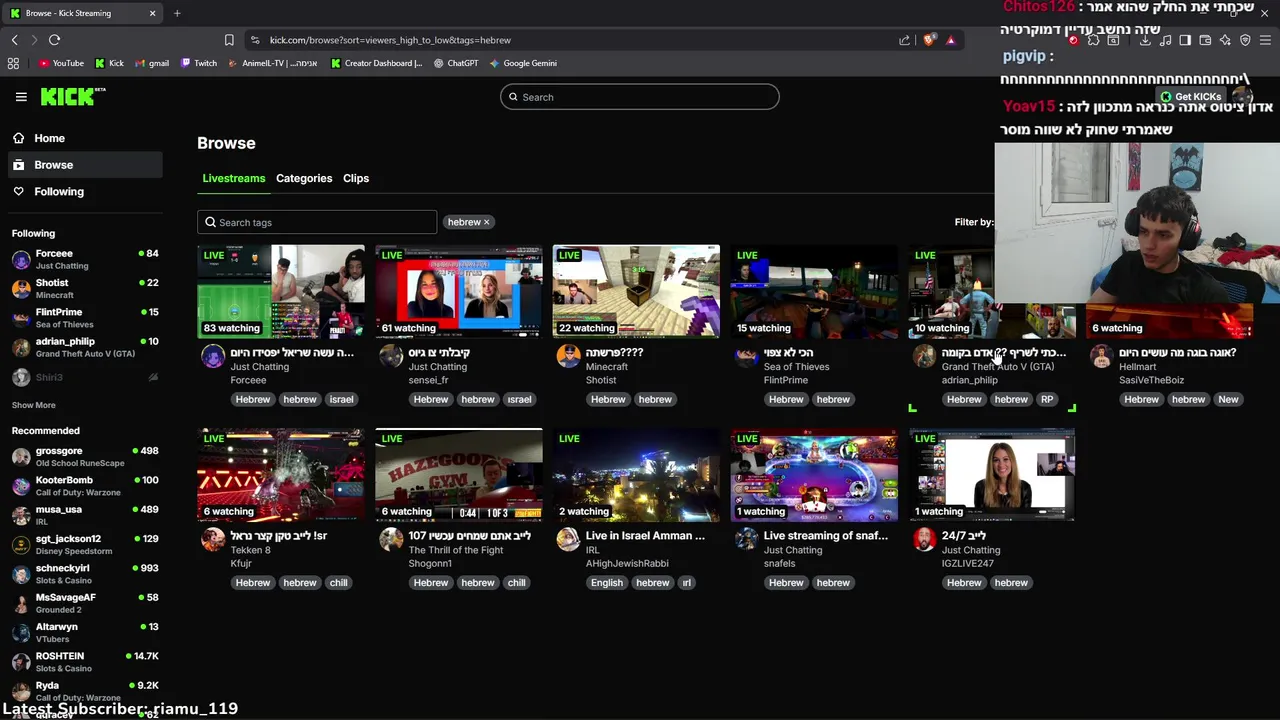Click the israel tag under Forceee stream
The image size is (1280, 720).
click(x=341, y=399)
